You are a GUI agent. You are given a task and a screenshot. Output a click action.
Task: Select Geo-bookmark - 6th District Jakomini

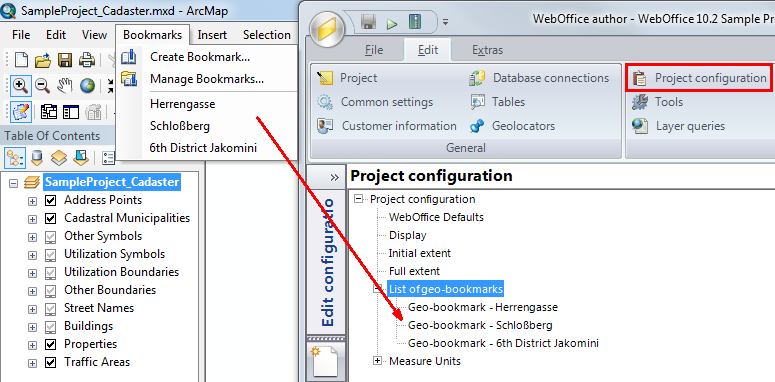[503, 343]
